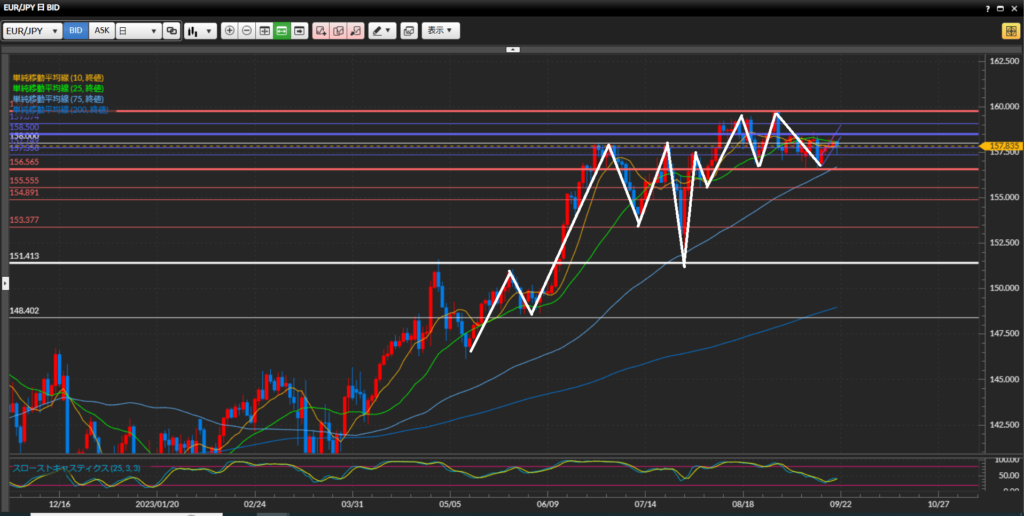1024x516 pixels.
Task: Click the first pink order icon
Action: pos(321,31)
